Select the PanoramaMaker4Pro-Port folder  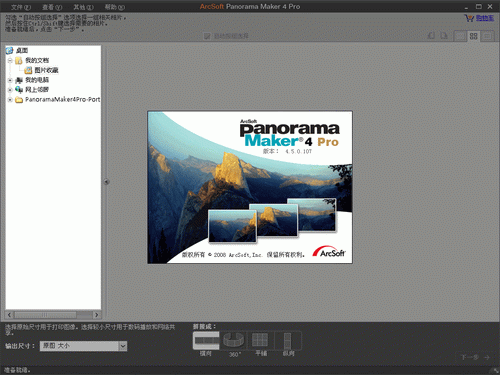(63, 99)
